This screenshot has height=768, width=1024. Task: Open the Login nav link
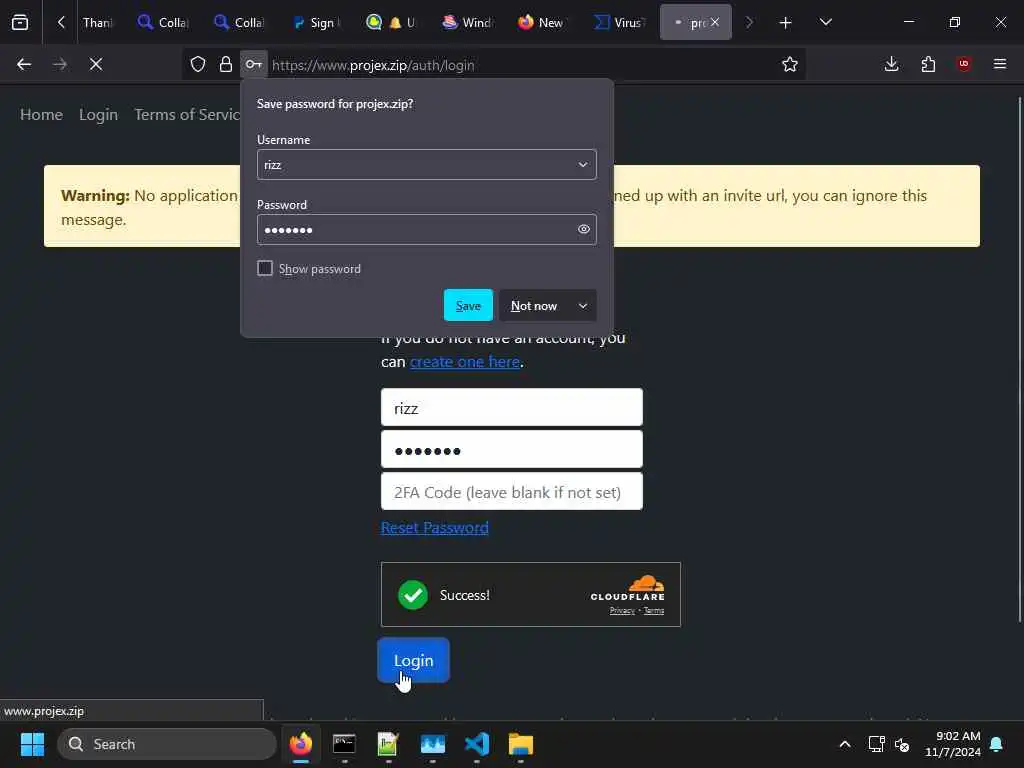click(99, 114)
